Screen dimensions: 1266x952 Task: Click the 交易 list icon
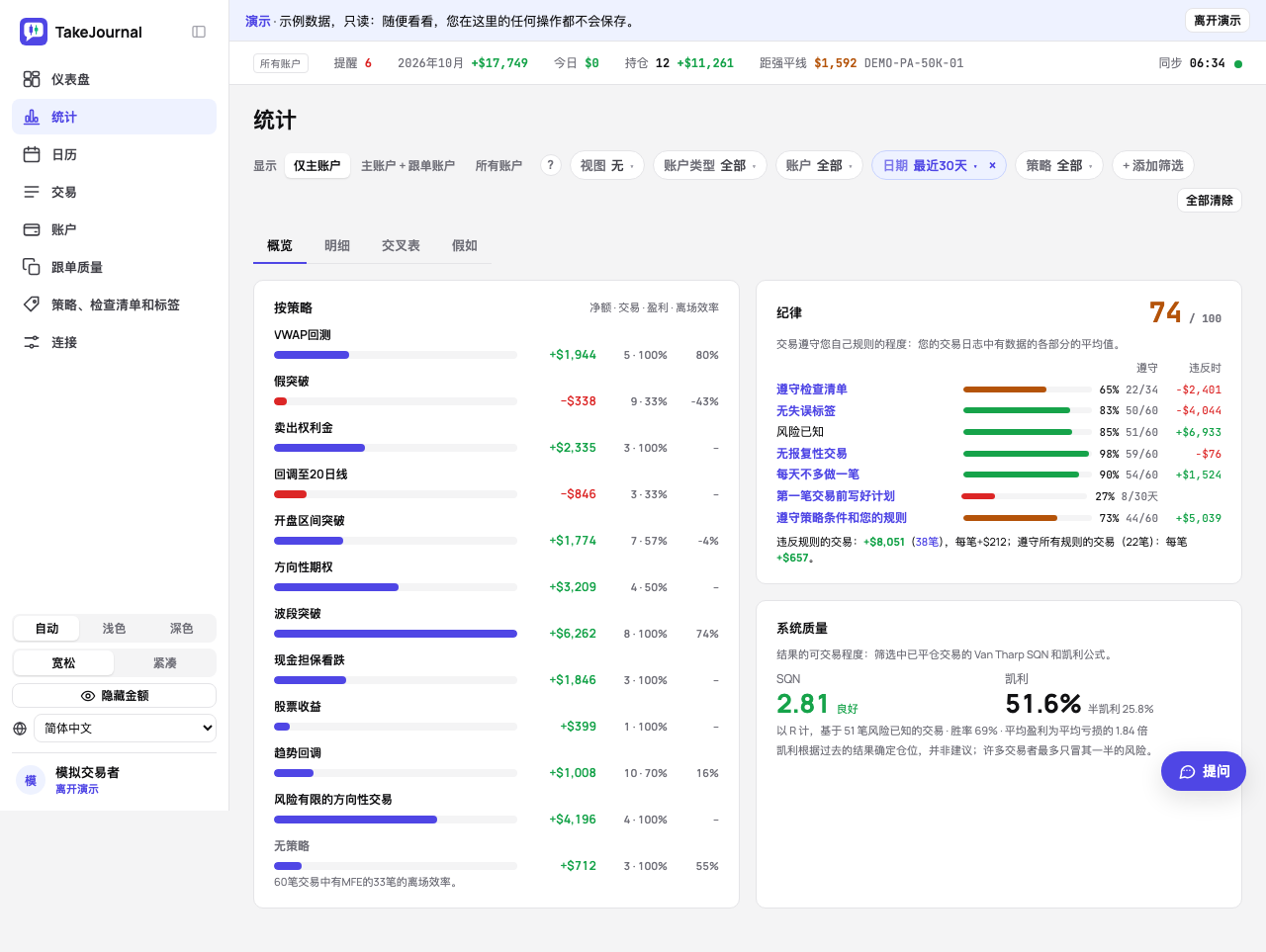(x=32, y=192)
